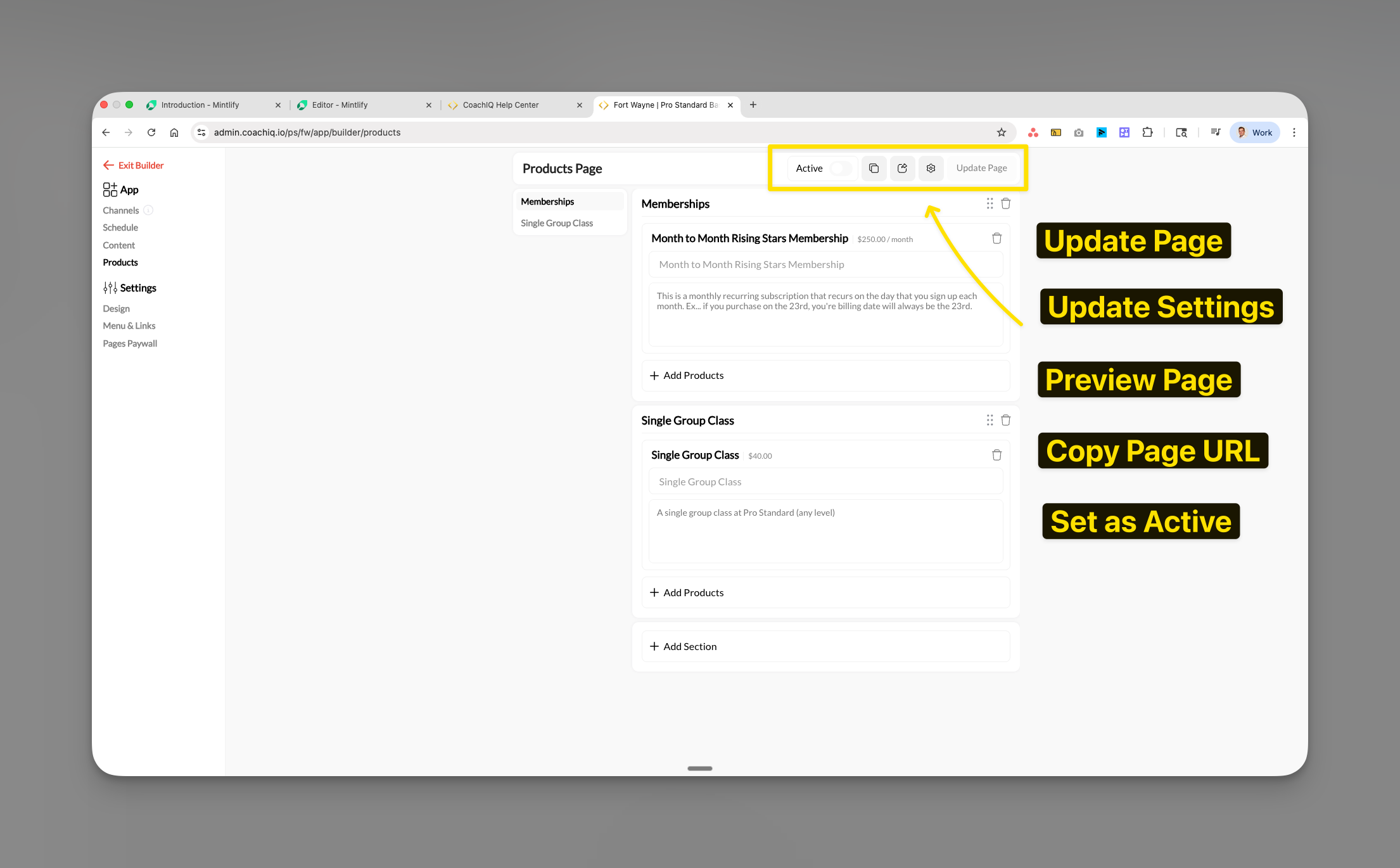The width and height of the screenshot is (1400, 868).
Task: Click the browser address bar
Action: 306,132
